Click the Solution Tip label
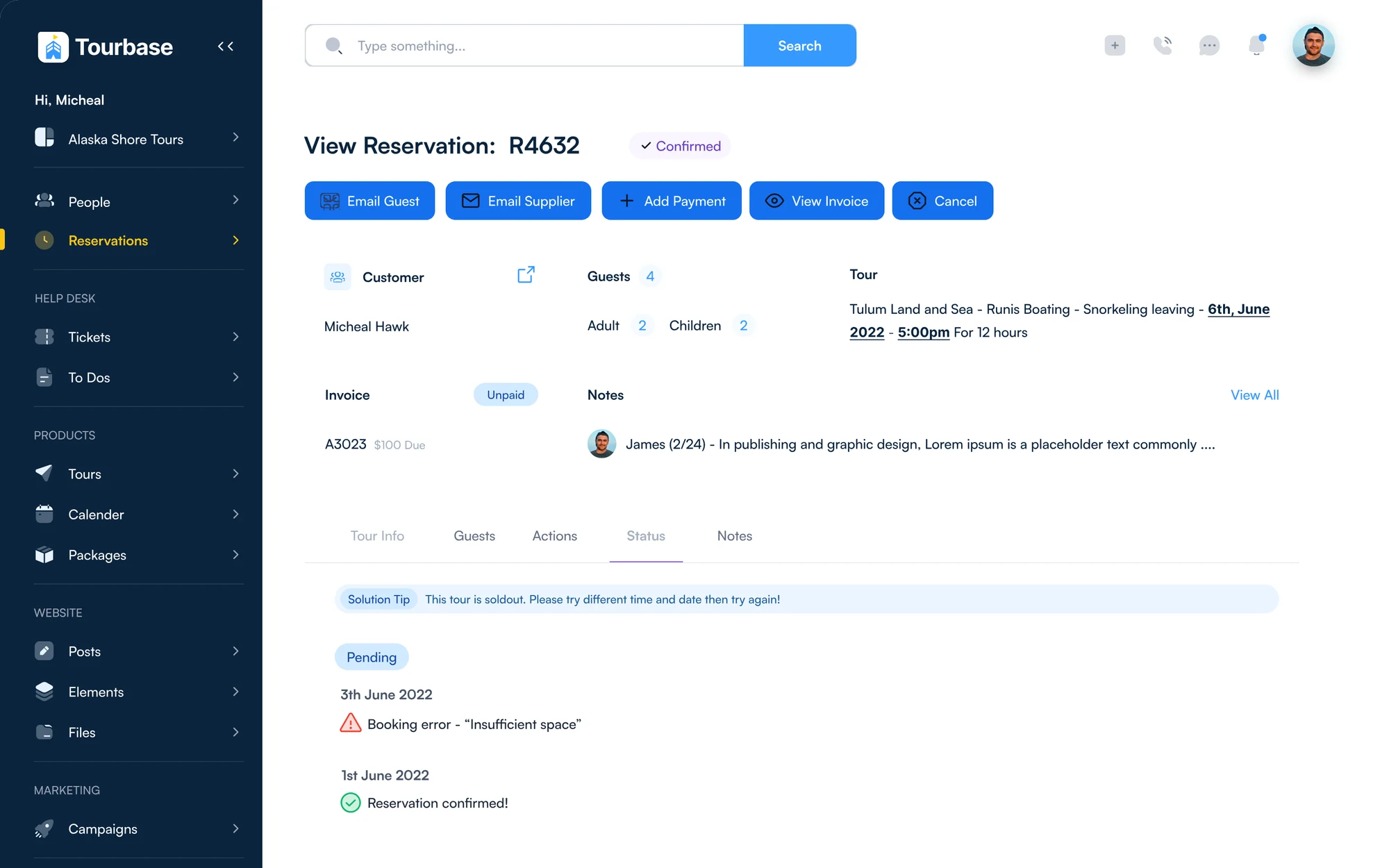The width and height of the screenshot is (1389, 868). pyautogui.click(x=379, y=599)
